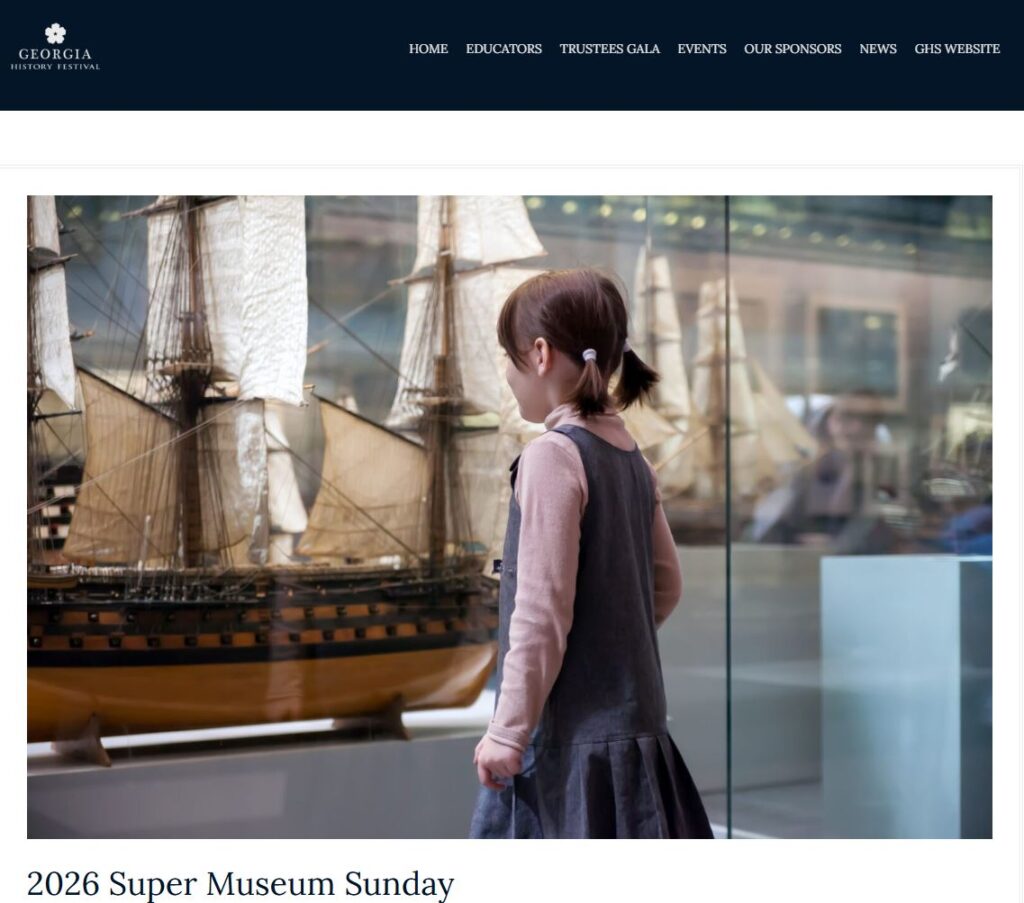Image resolution: width=1024 pixels, height=903 pixels.
Task: Click the blank white area below the header
Action: [512, 138]
